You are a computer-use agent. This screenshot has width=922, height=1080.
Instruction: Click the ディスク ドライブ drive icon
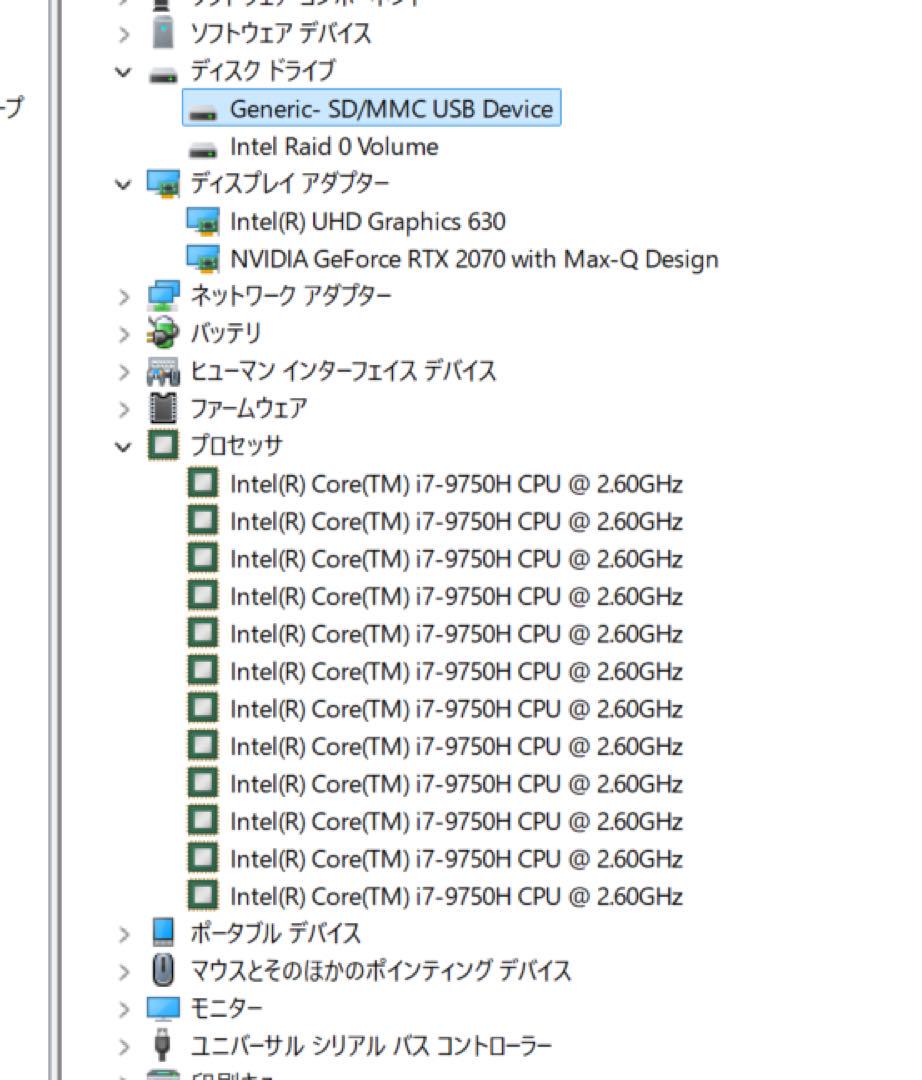click(163, 74)
